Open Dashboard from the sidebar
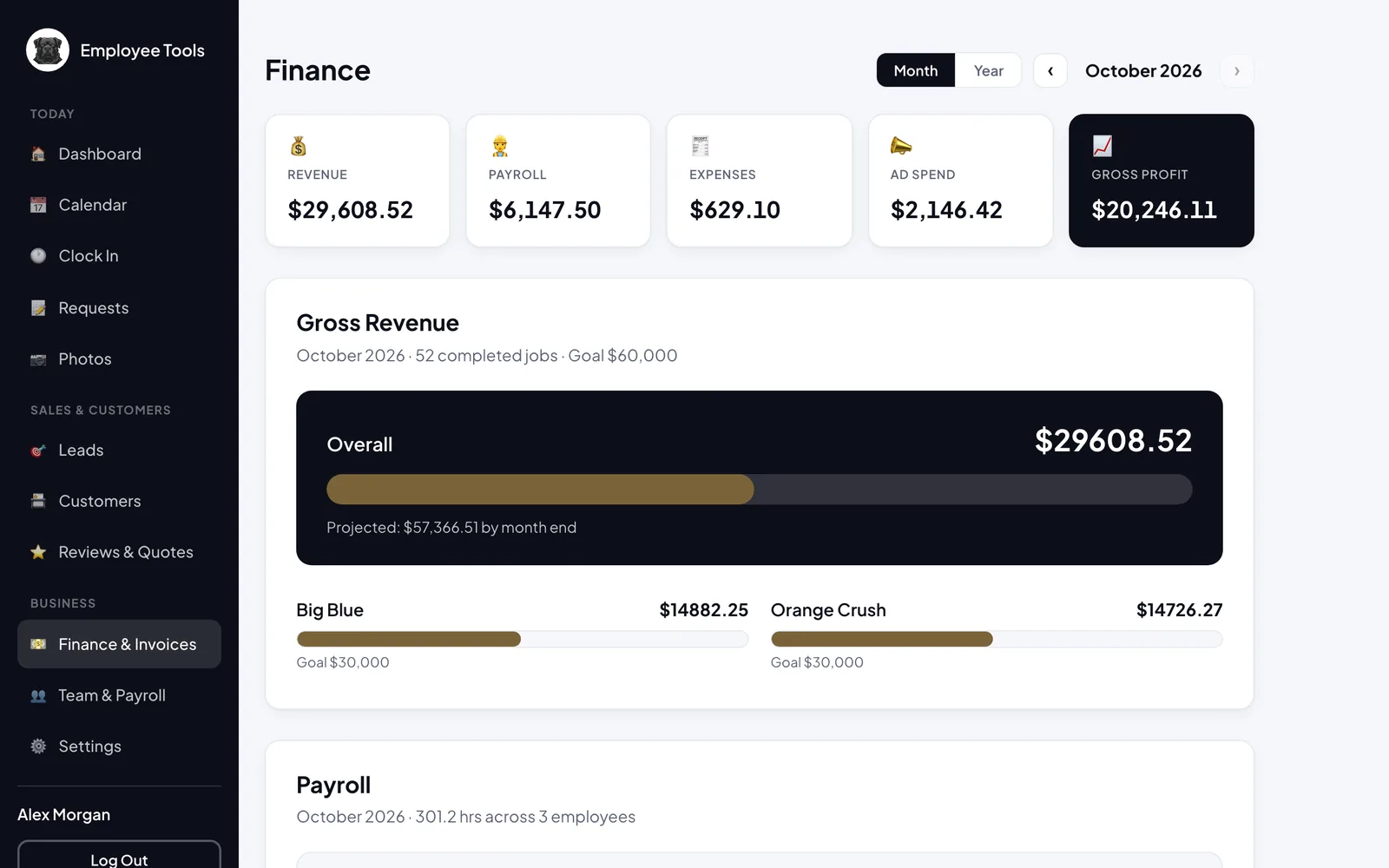Image resolution: width=1389 pixels, height=868 pixels. (119, 155)
